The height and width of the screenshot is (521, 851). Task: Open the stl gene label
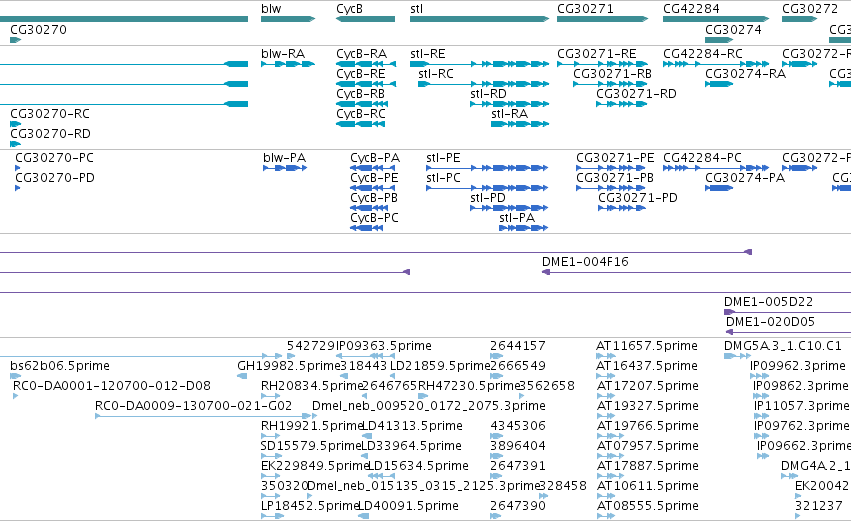coord(416,9)
